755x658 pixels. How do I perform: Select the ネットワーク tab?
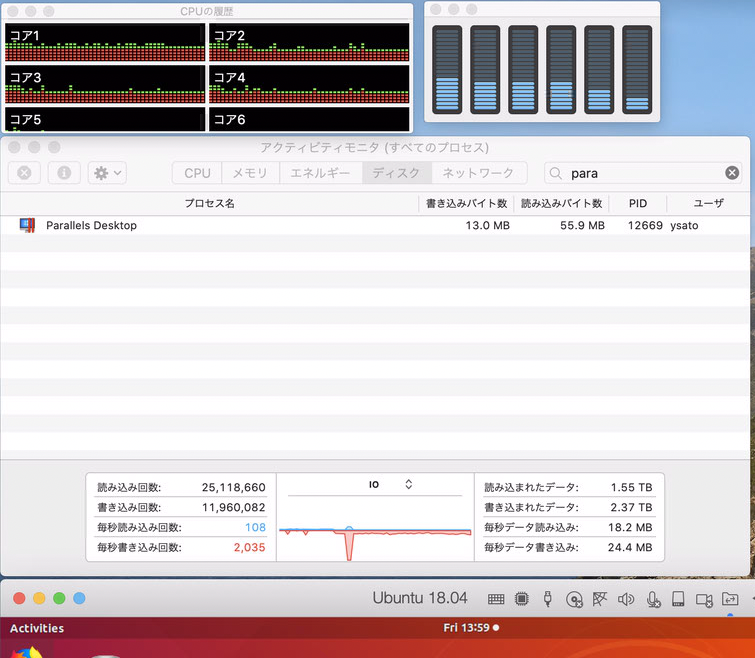[478, 173]
